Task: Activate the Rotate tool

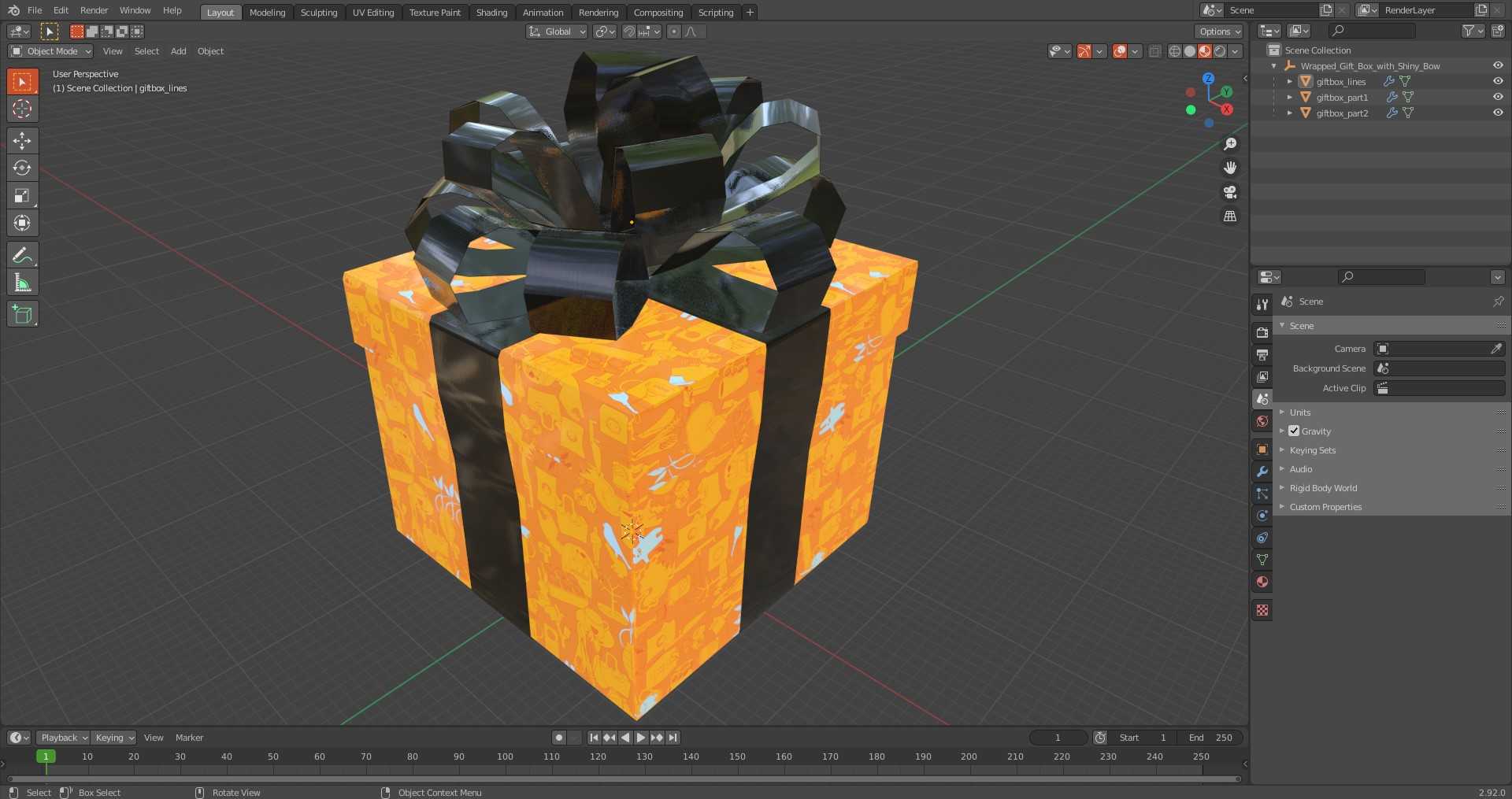Action: pos(22,168)
